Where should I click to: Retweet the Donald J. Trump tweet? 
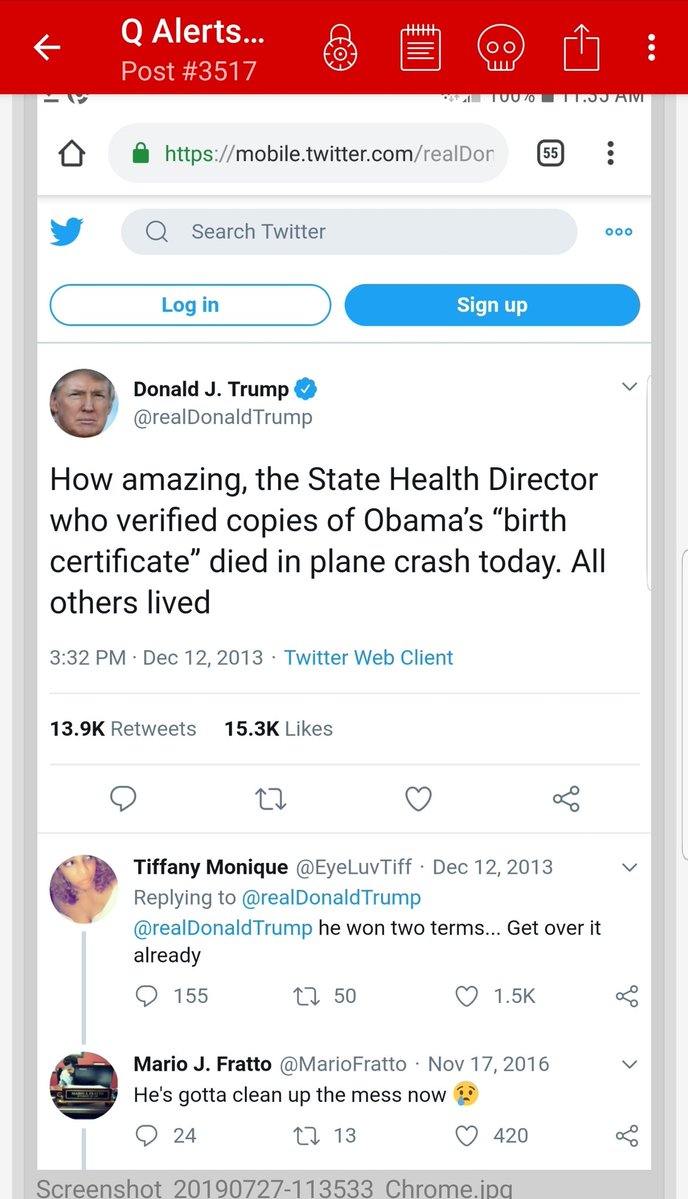click(270, 798)
